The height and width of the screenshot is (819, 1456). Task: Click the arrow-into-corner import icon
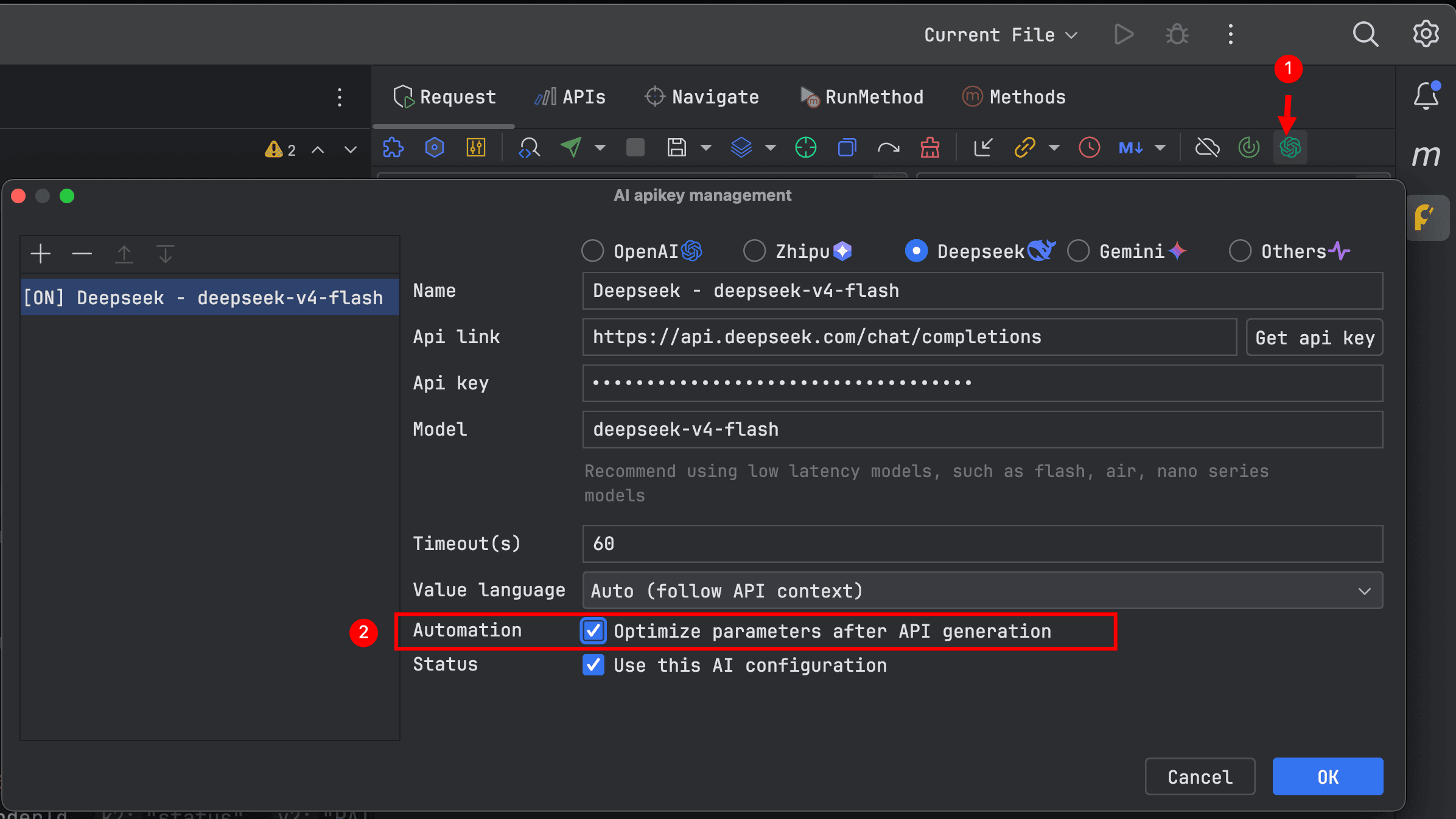coord(983,147)
